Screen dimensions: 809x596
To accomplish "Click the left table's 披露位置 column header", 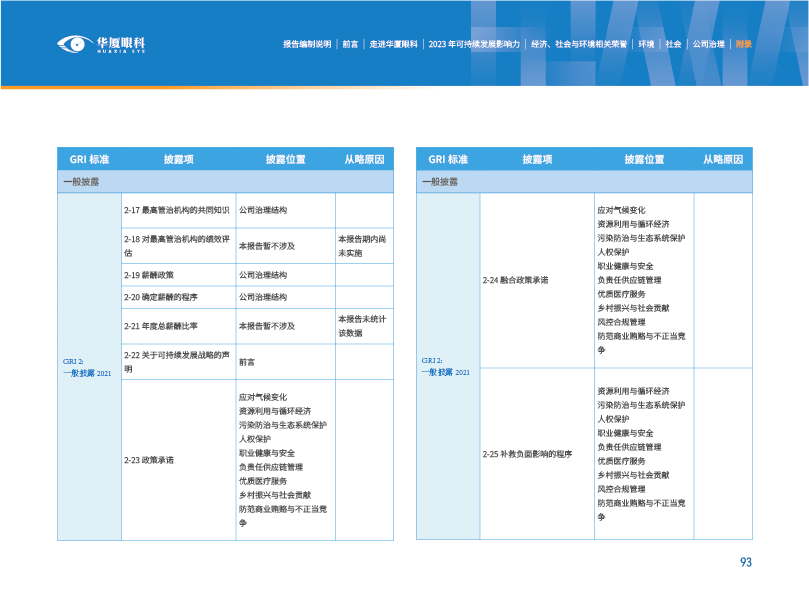I will pyautogui.click(x=285, y=159).
